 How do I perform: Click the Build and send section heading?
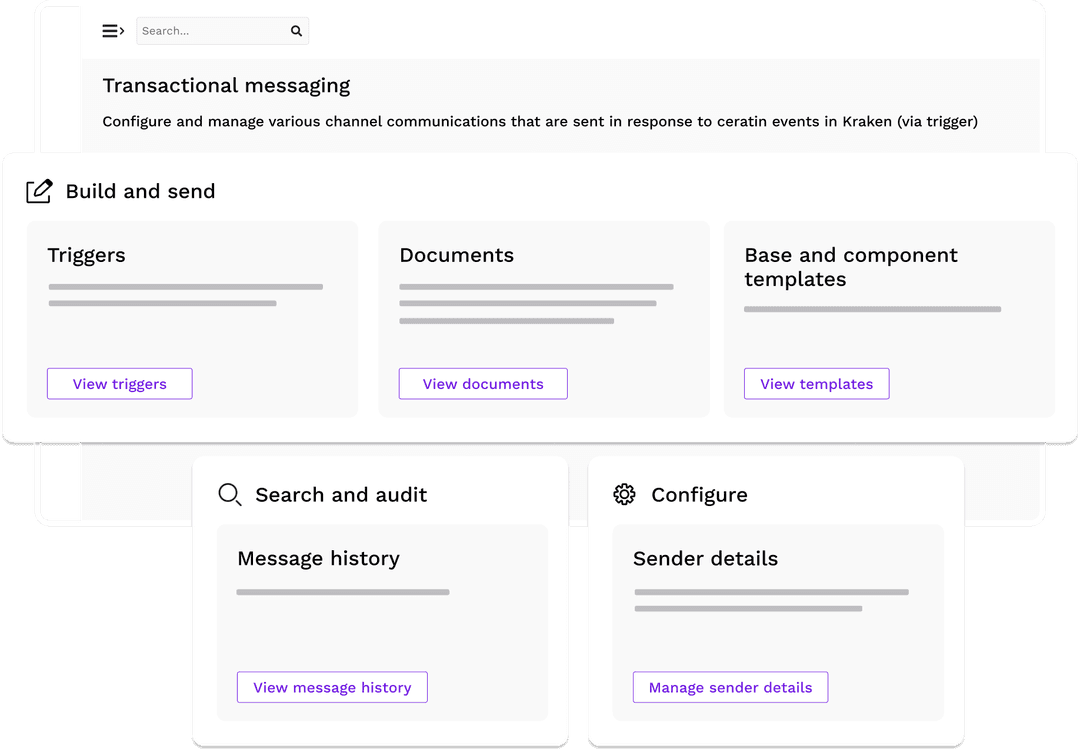[x=140, y=191]
